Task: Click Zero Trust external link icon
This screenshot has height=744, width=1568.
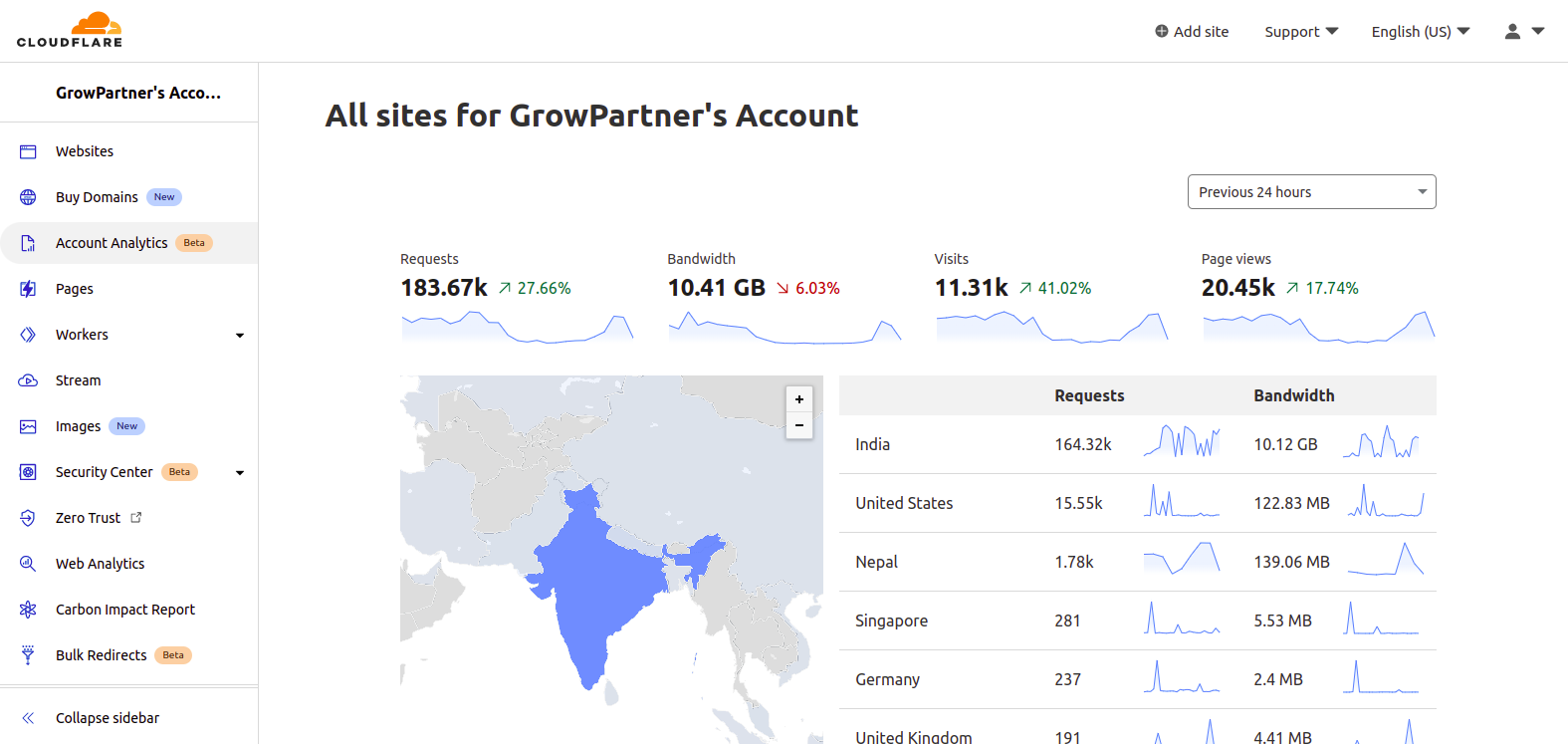Action: coord(136,517)
